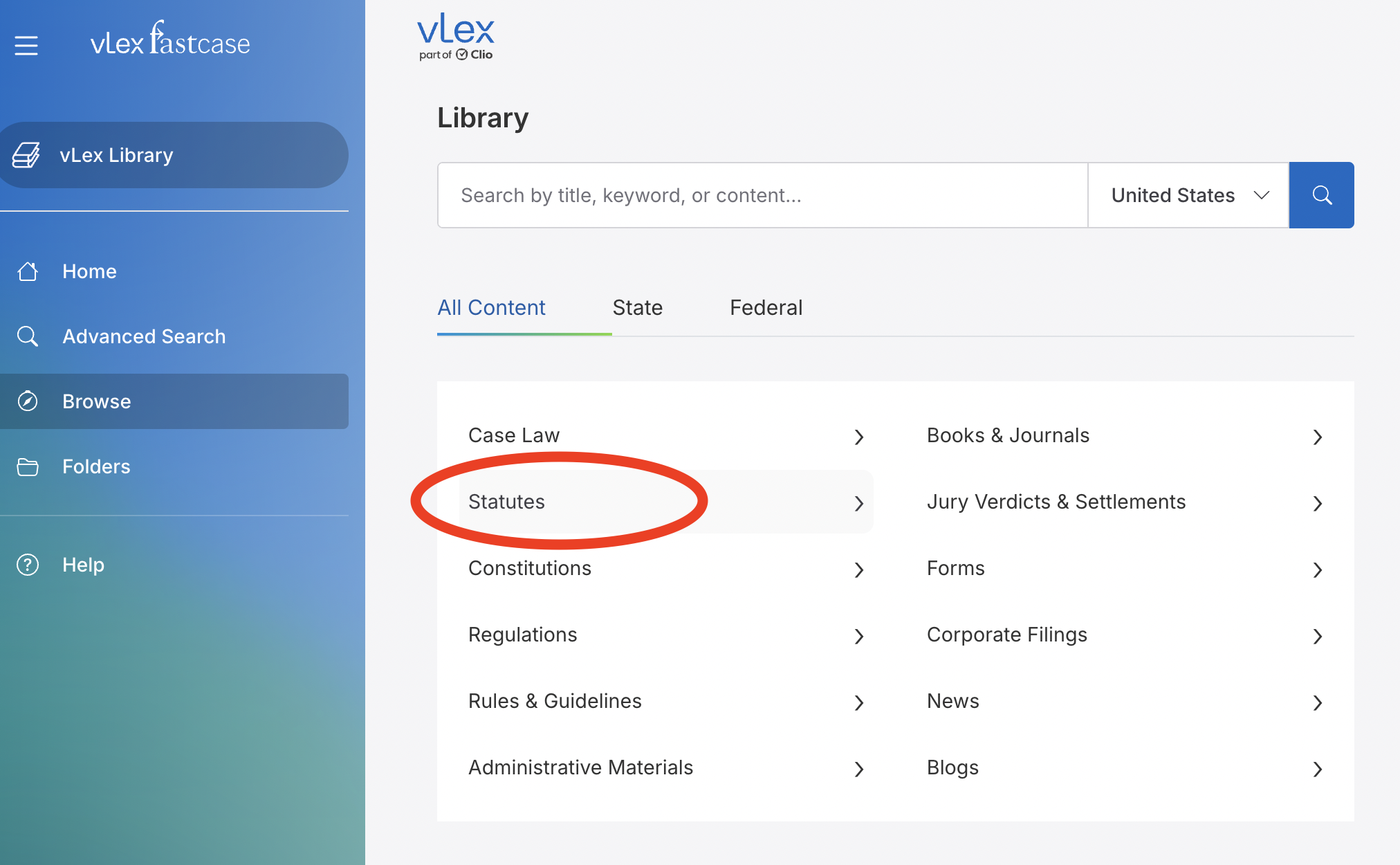Expand the Blogs chevron
The height and width of the screenshot is (865, 1400).
1318,769
